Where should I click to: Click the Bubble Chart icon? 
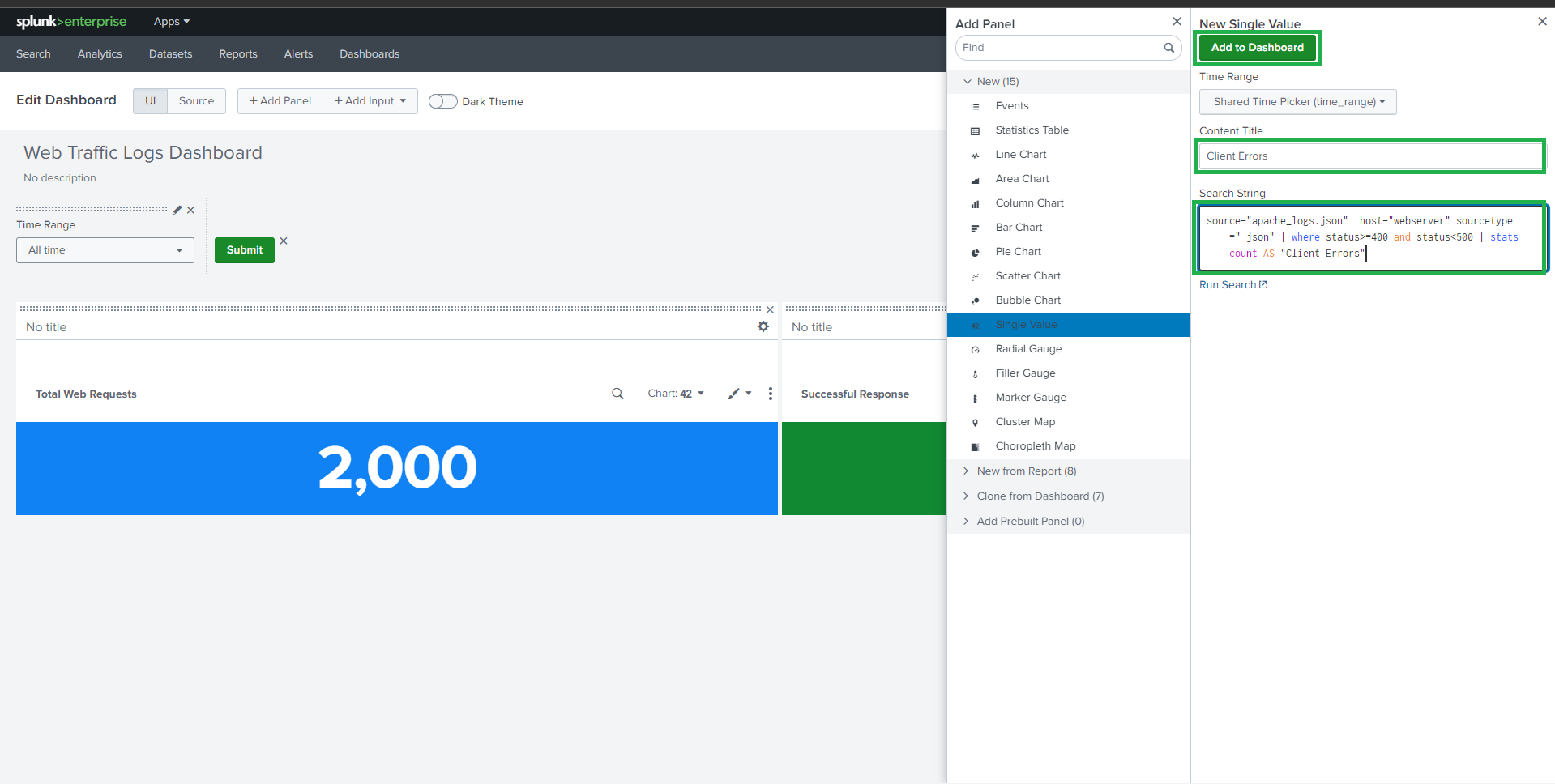tap(975, 300)
